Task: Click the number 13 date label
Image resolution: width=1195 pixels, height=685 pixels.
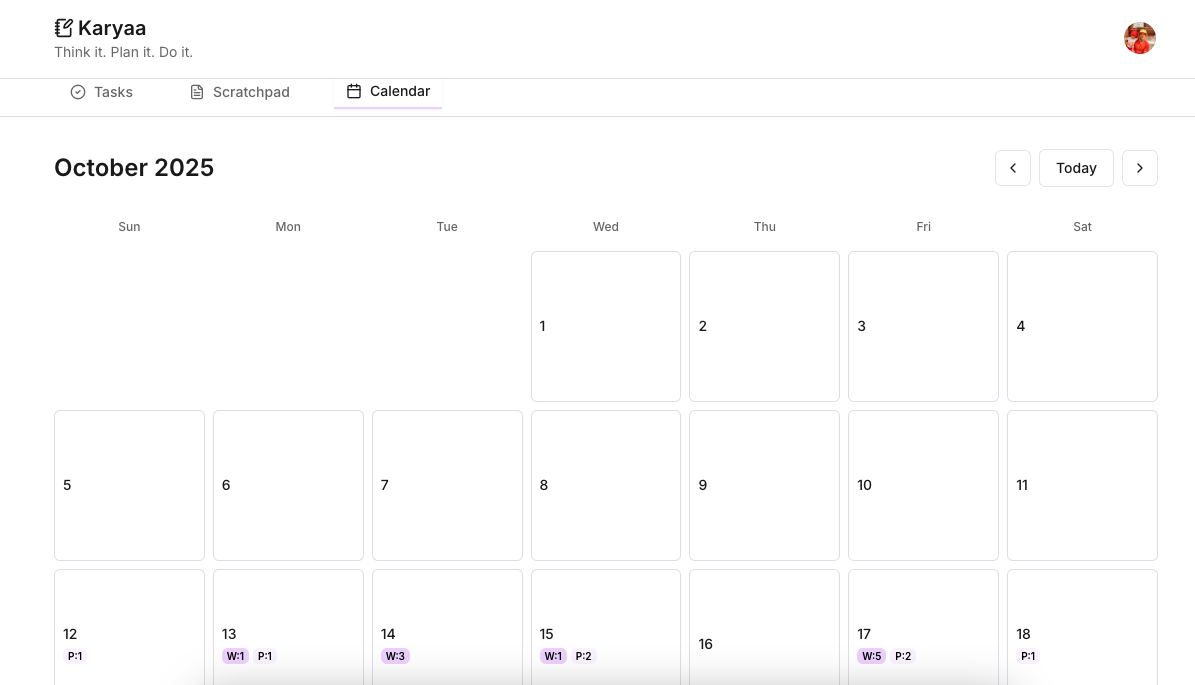Action: [229, 634]
